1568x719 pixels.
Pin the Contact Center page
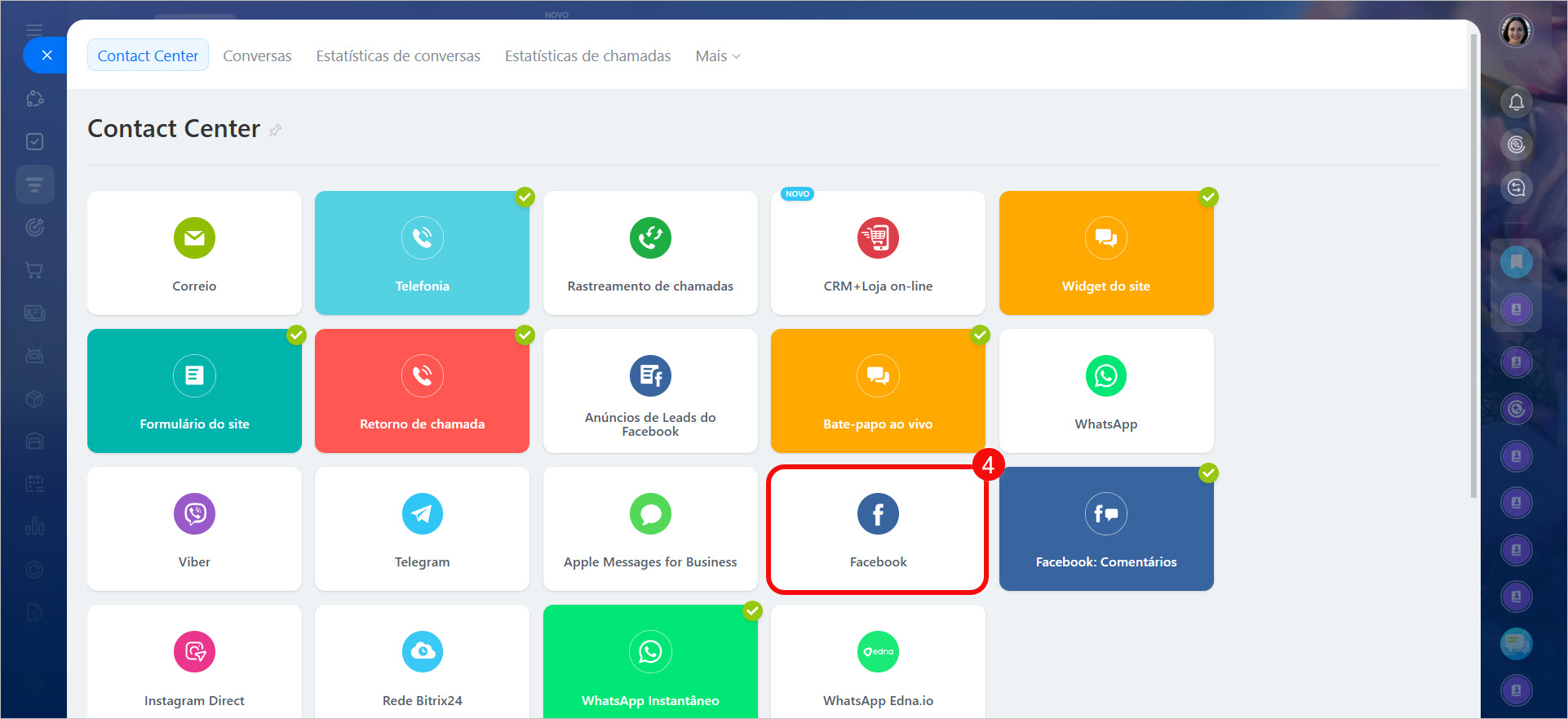click(276, 130)
